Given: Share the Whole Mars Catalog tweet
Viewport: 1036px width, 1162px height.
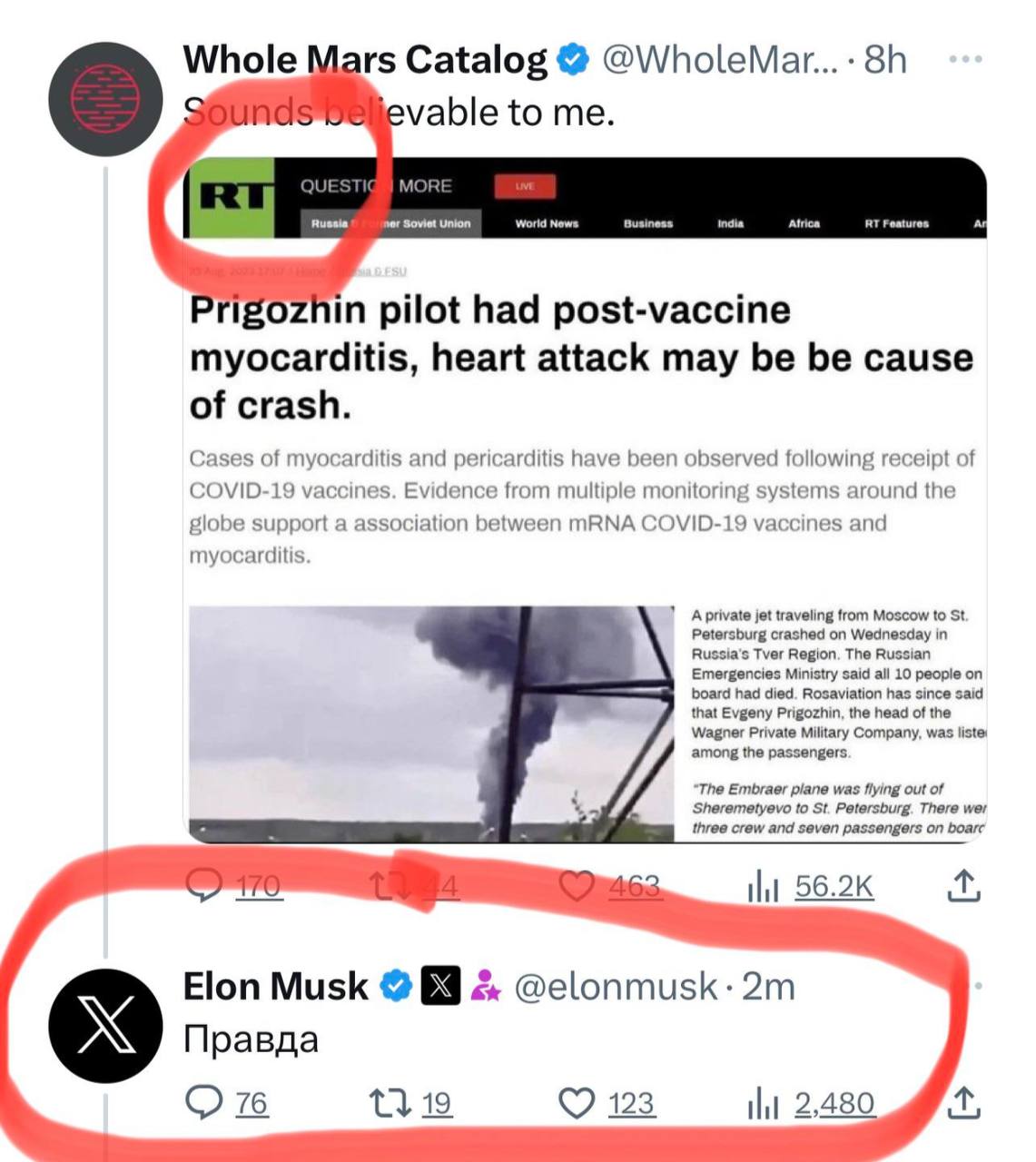Looking at the screenshot, I should click(963, 886).
